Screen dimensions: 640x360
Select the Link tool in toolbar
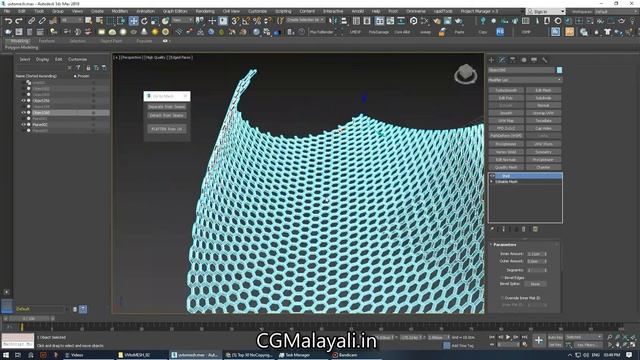[31, 20]
